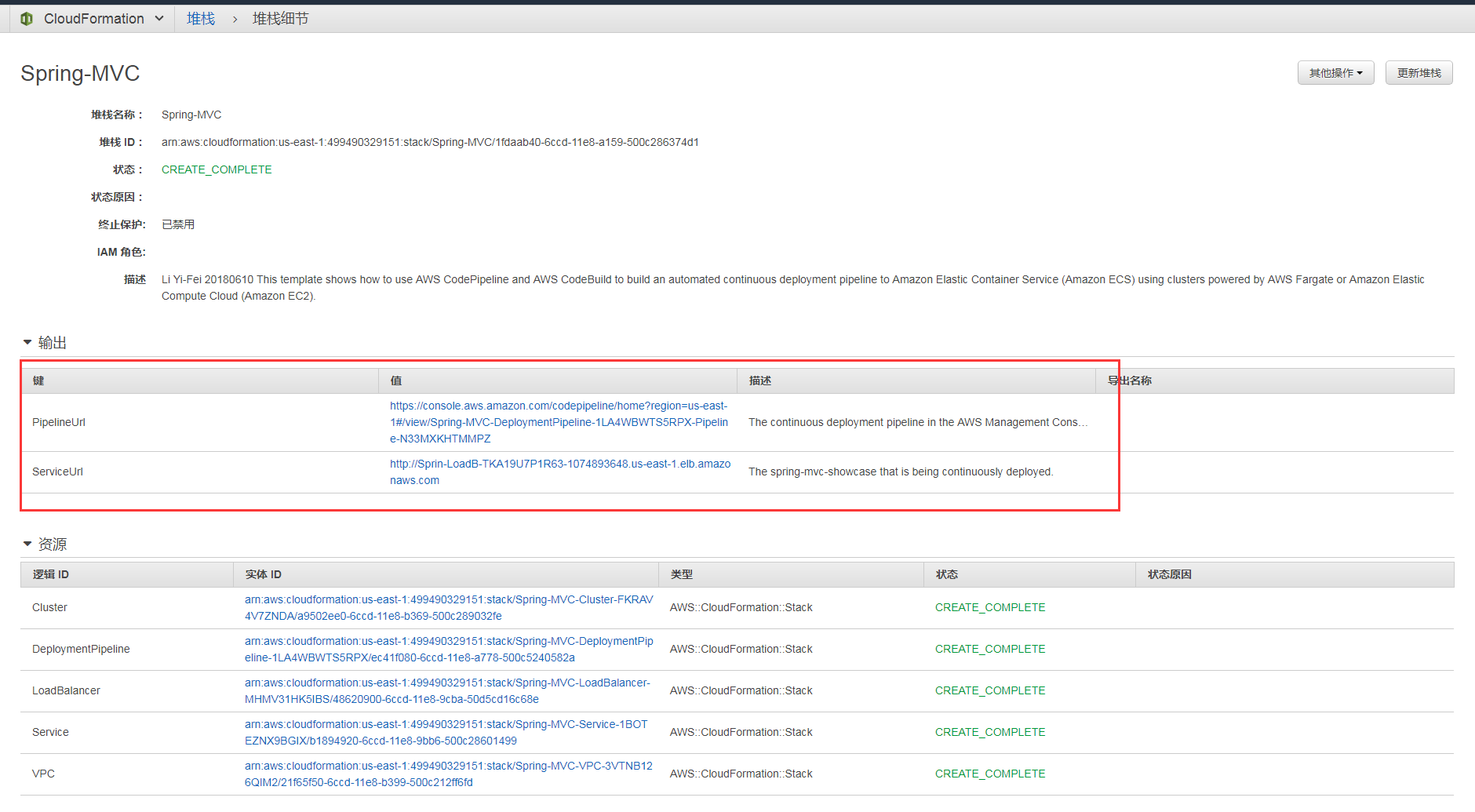1475x812 pixels.
Task: Click the Service row AWS::CloudFormation::Stack type
Action: 741,732
